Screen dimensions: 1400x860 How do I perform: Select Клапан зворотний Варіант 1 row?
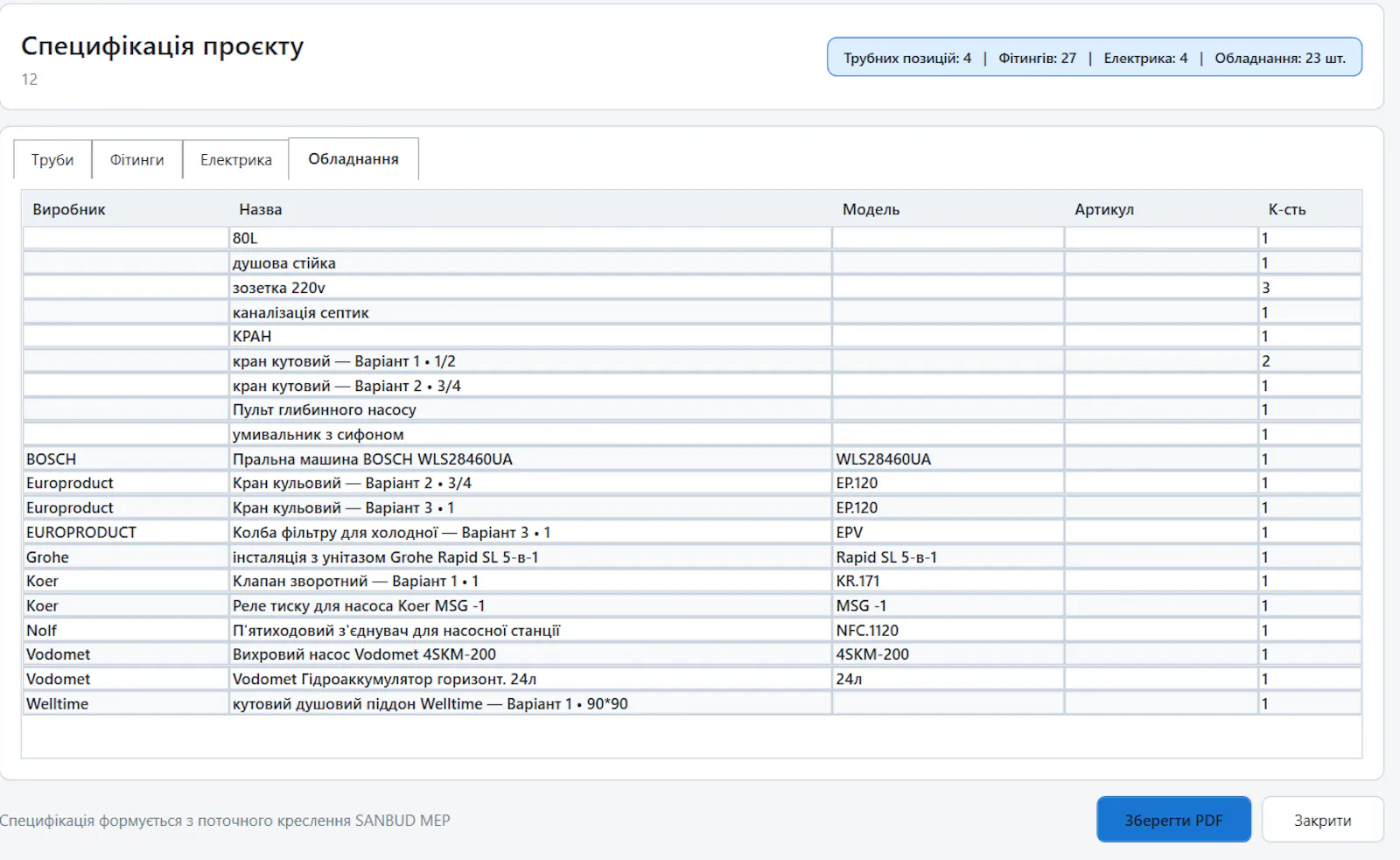pos(692,581)
